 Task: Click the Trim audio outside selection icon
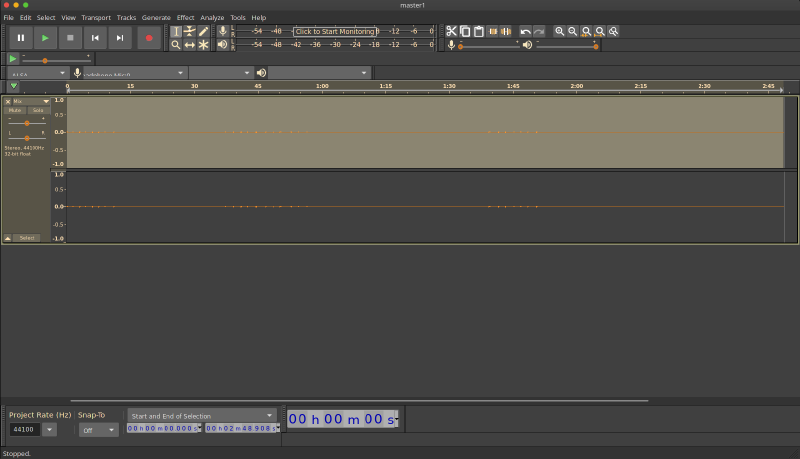point(492,31)
